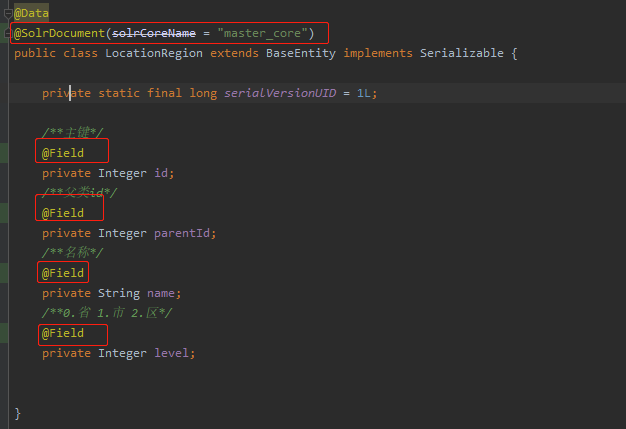Click the LocationRegion class name
626x429 pixels.
tap(153, 53)
